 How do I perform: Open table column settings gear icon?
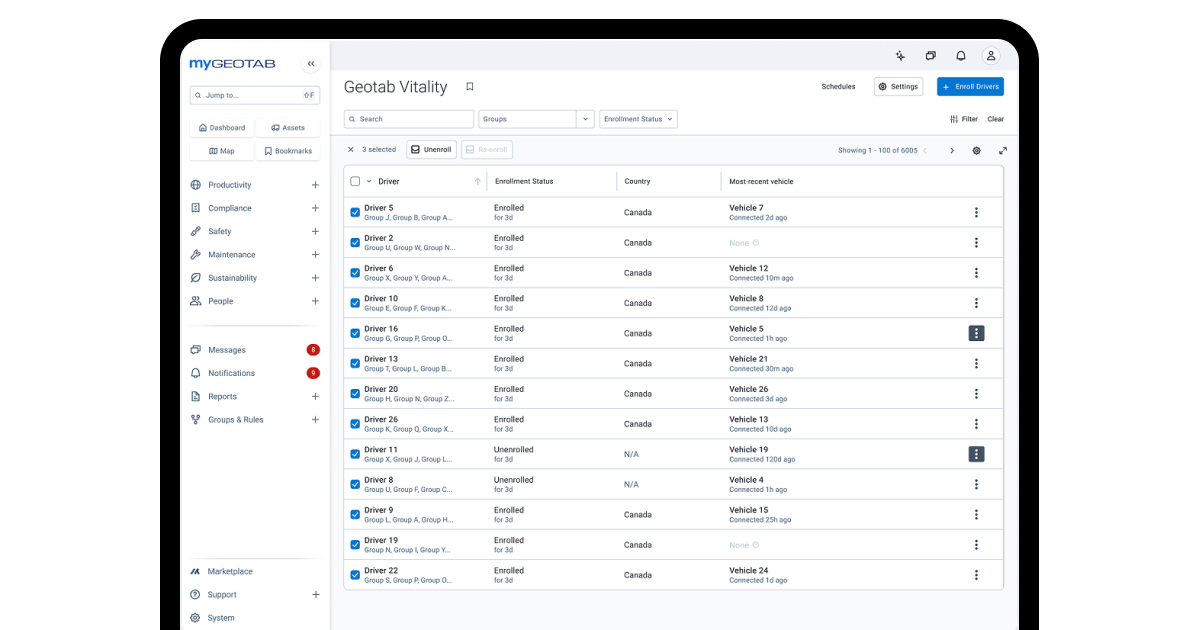(x=977, y=150)
